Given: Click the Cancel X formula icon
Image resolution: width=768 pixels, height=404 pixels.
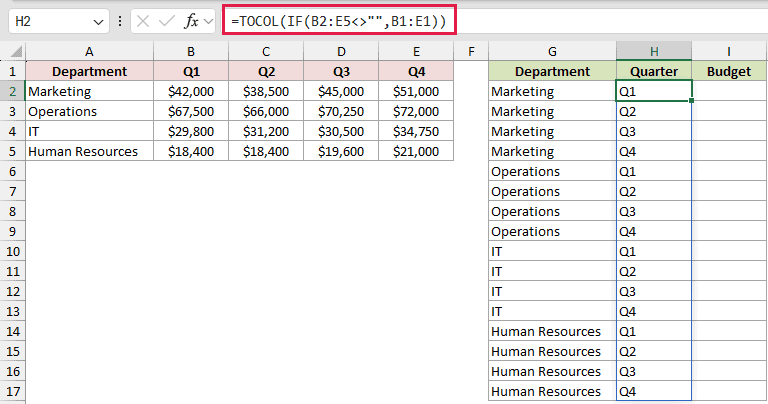Looking at the screenshot, I should tap(143, 22).
